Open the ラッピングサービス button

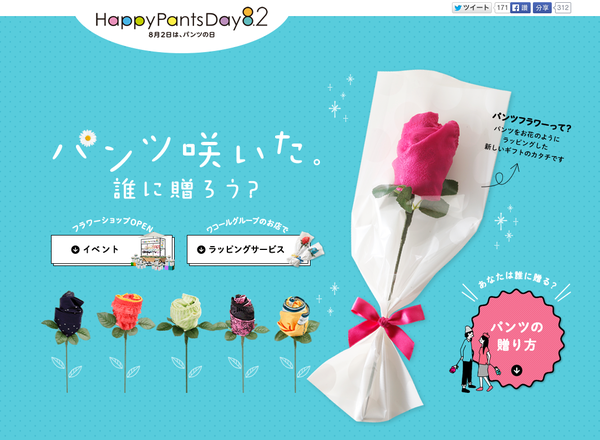pyautogui.click(x=248, y=249)
